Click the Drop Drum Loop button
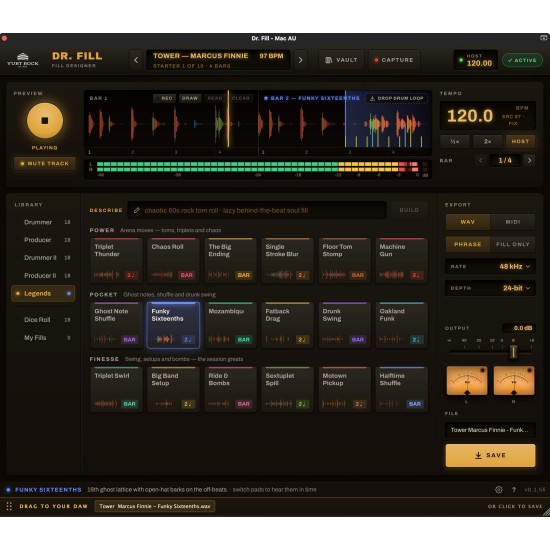Screen dimensions: 550x550 tap(397, 98)
